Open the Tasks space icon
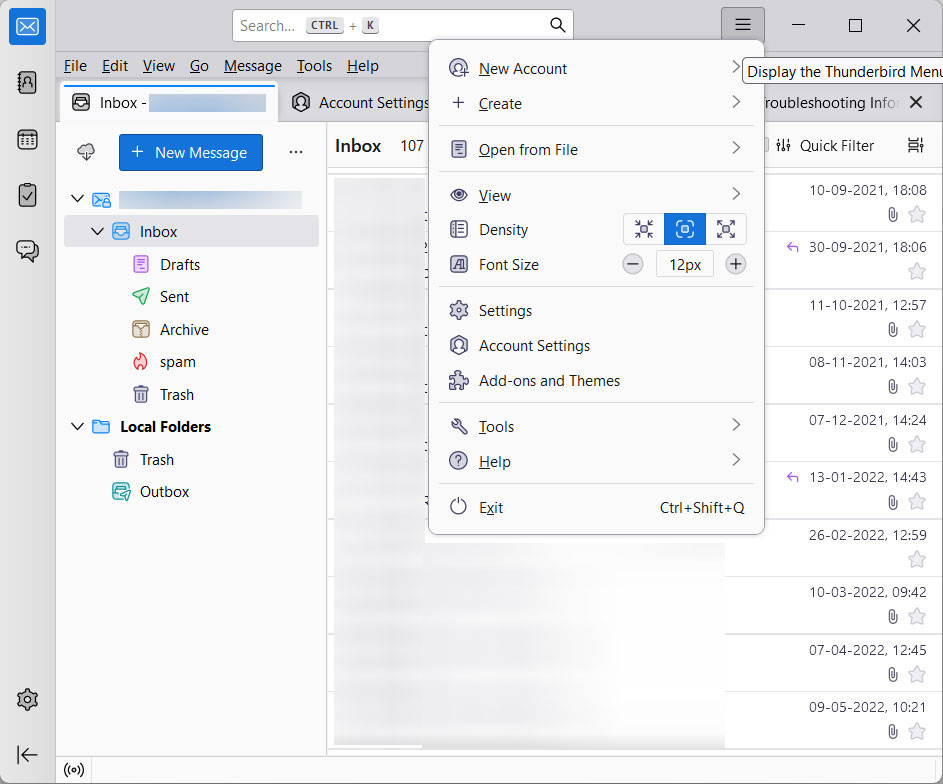 (27, 195)
